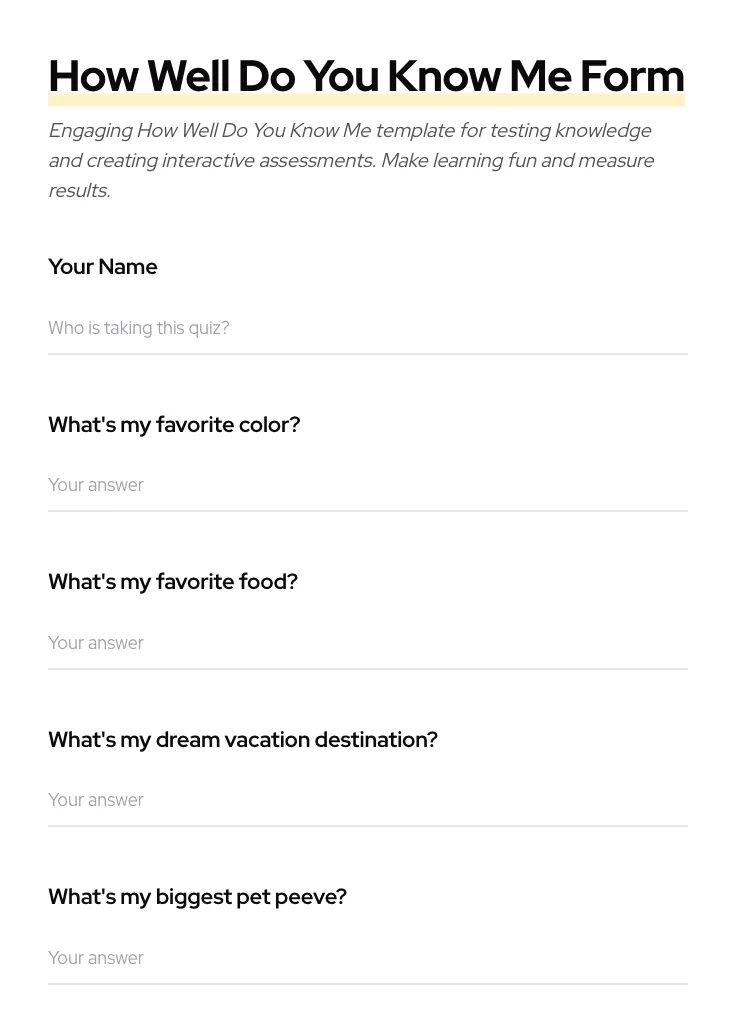This screenshot has height=1024, width=736.
Task: Select the italic form description text
Action: [x=350, y=160]
